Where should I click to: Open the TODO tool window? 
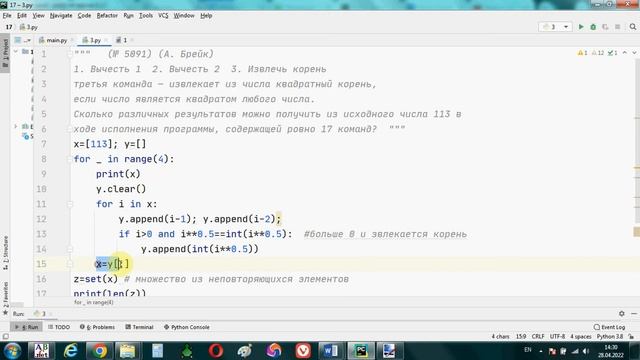[x=59, y=327]
